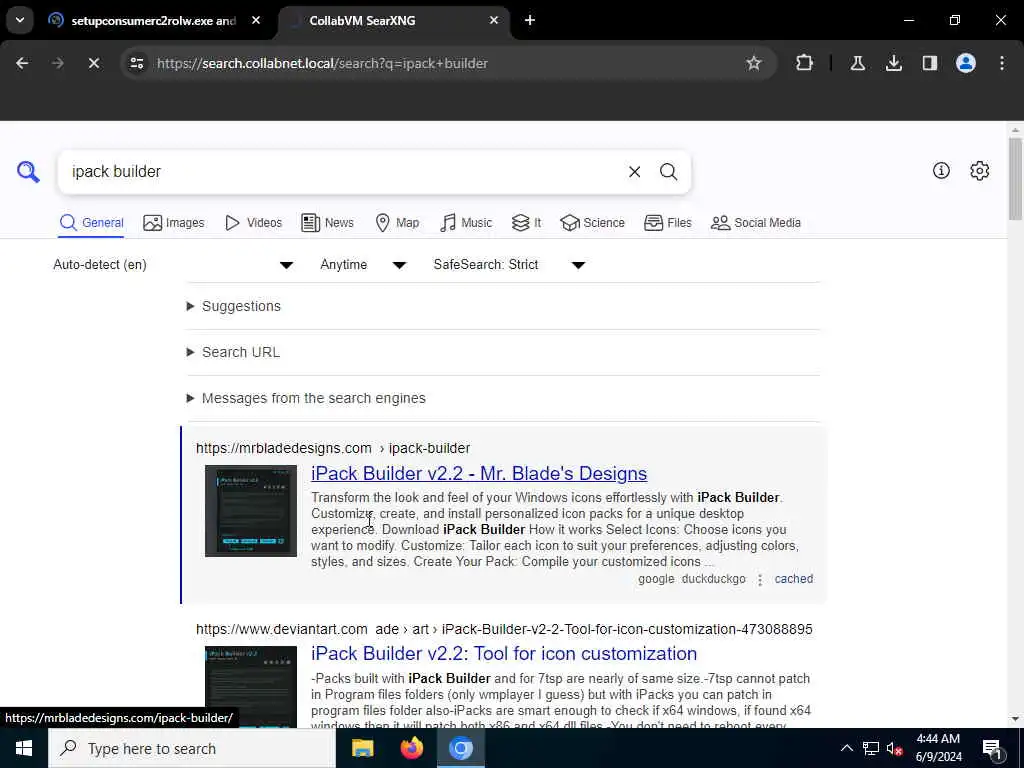Switch to Videos category

tap(253, 223)
